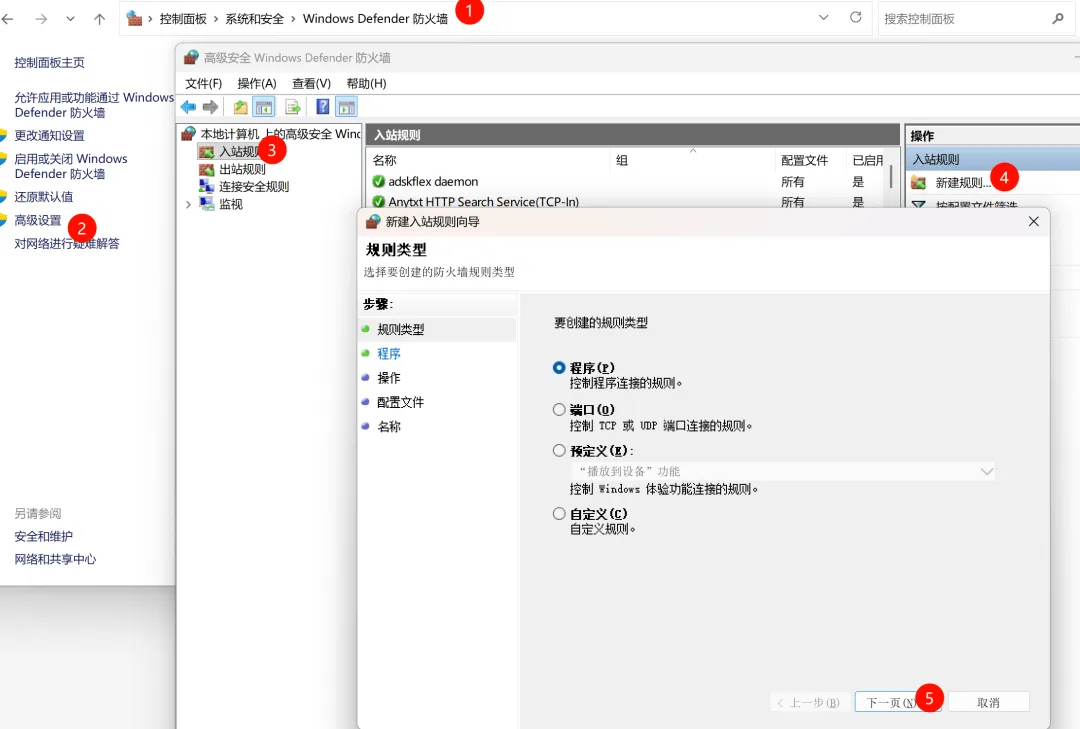Open 允许应用或功能通过 Windows Defender 防火墙

(94, 105)
